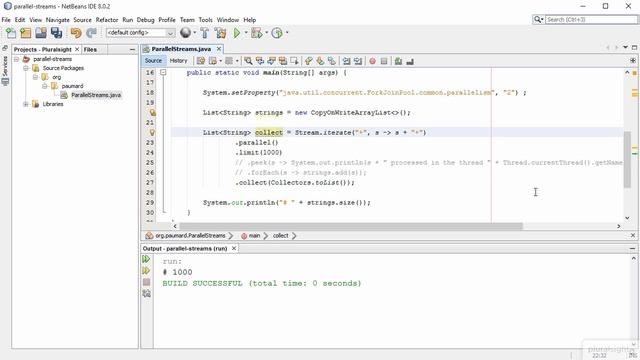
Task: Click the Last Edit icon in editor toolbar
Action: 201,61
